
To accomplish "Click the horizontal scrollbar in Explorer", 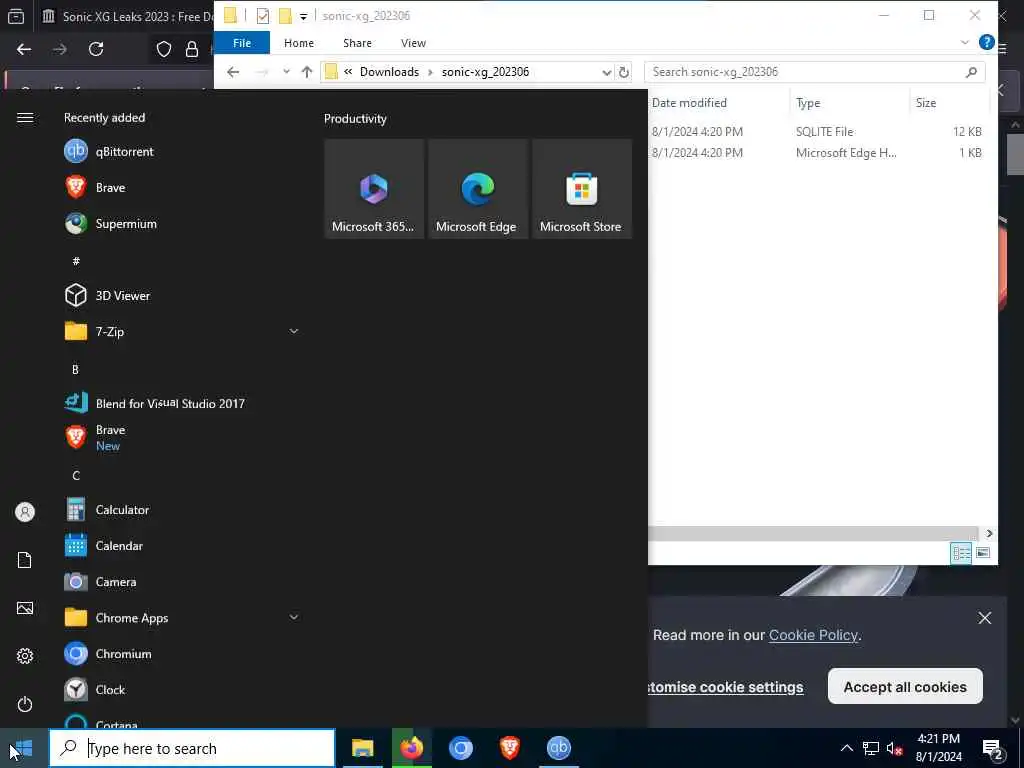I will tap(812, 534).
